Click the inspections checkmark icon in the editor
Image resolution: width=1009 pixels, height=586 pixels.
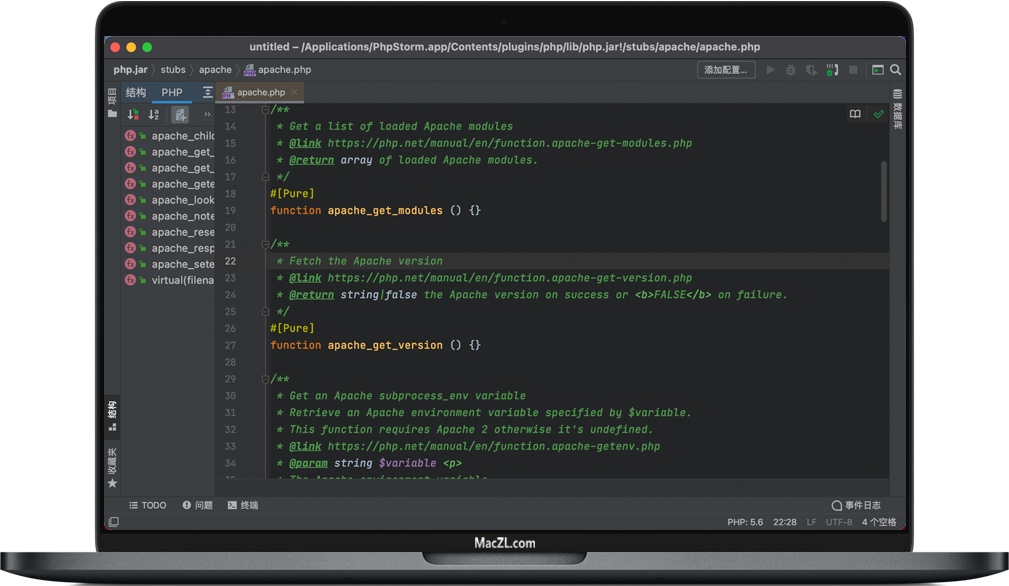click(x=879, y=114)
